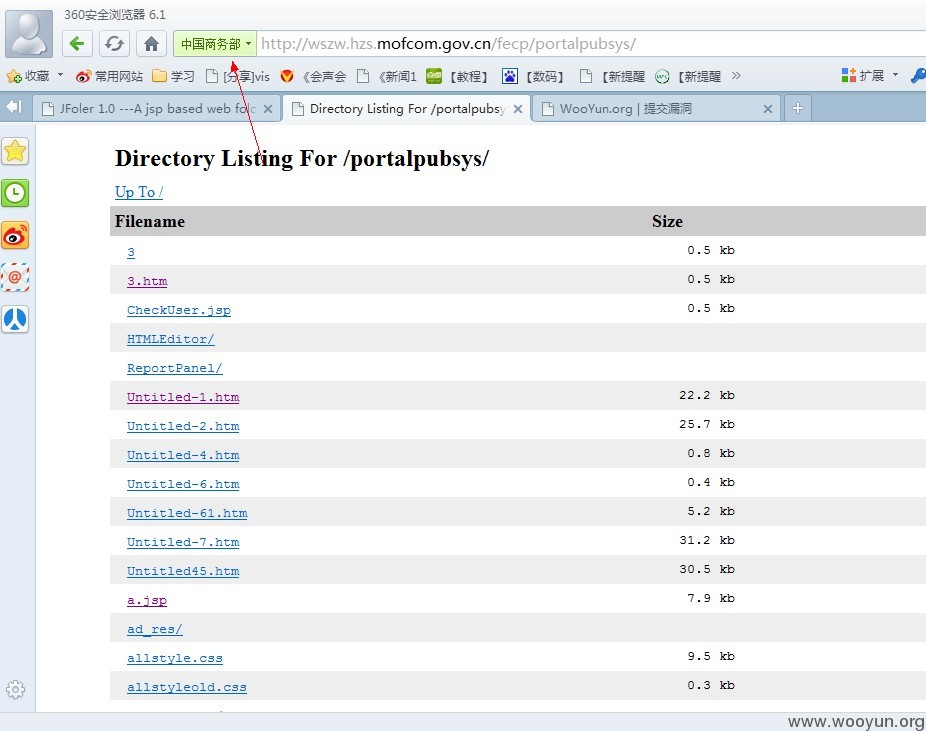Open Renren sidebar icon
The image size is (926, 731).
[x=15, y=319]
